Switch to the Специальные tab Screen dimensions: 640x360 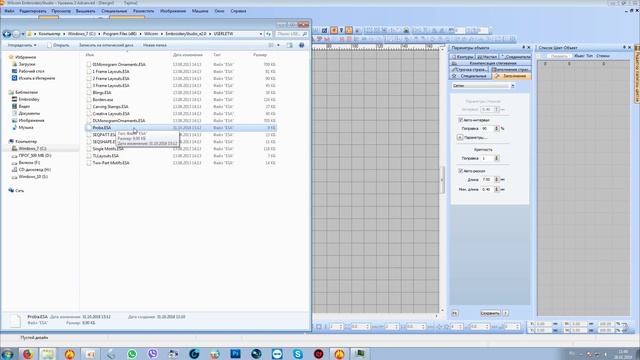pos(470,76)
